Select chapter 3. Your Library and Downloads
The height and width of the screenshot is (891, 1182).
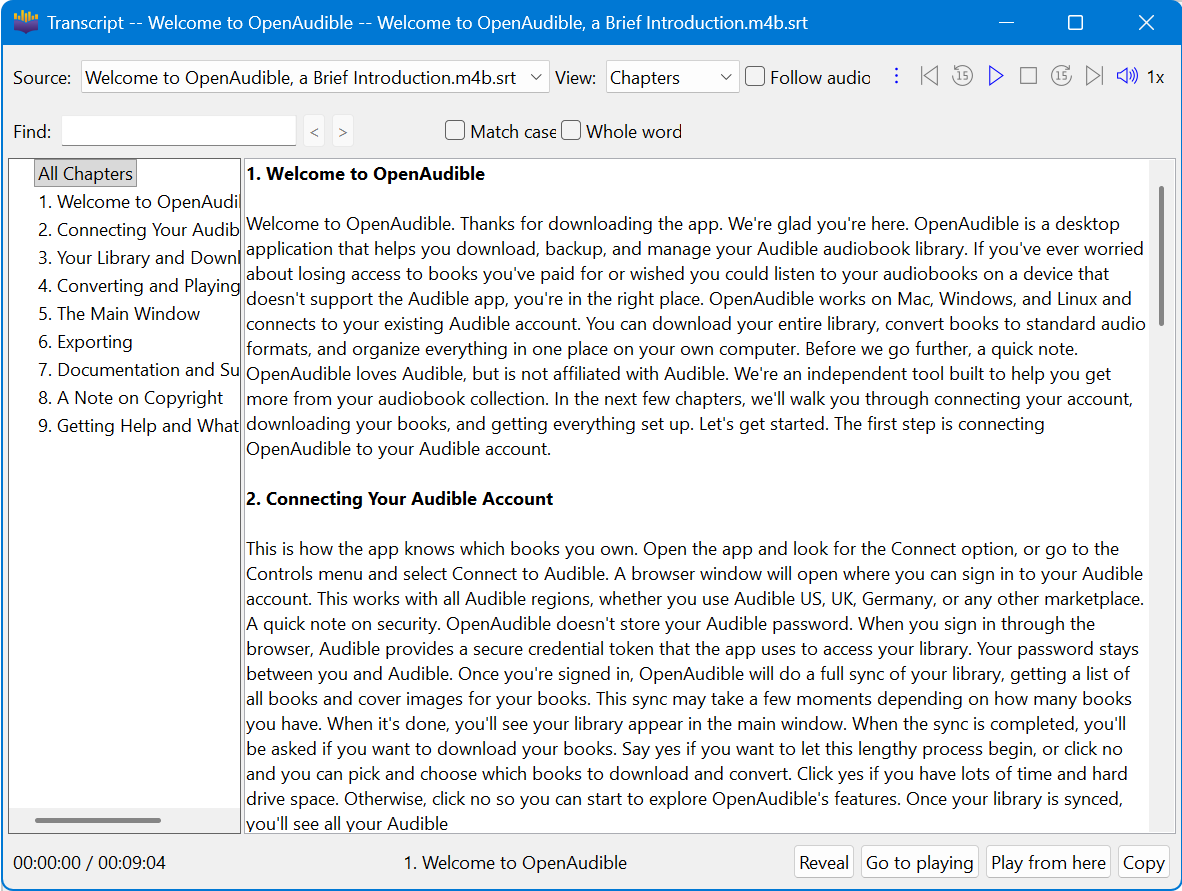(138, 257)
